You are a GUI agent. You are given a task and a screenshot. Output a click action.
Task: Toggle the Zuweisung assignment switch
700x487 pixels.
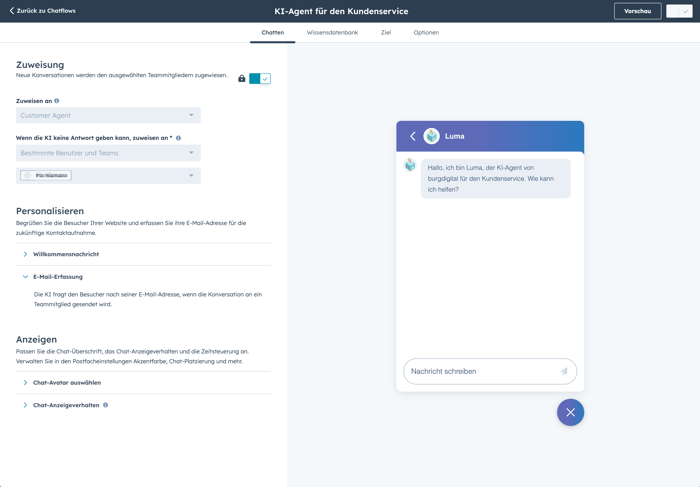pyautogui.click(x=260, y=79)
